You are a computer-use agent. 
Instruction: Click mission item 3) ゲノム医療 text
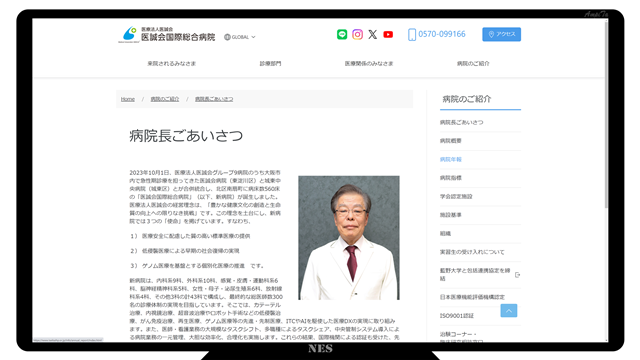coord(197,266)
